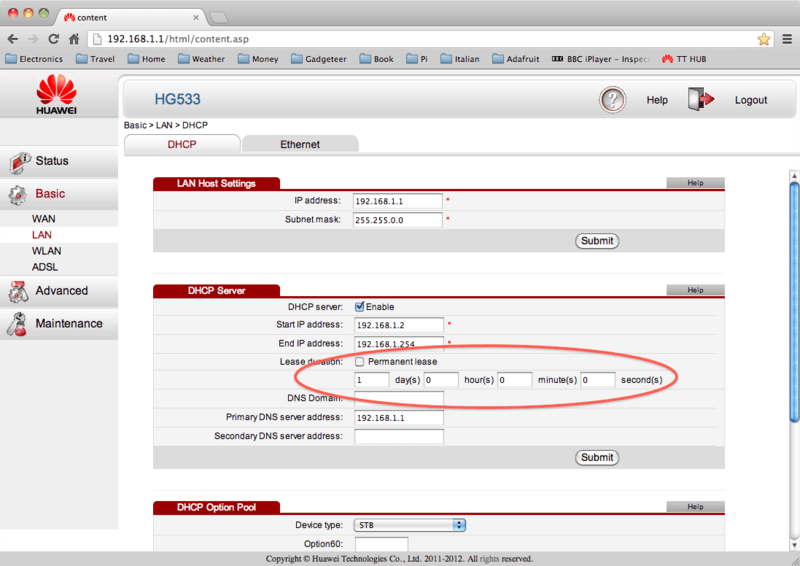800x566 pixels.
Task: Reload the page in browser
Action: click(53, 39)
